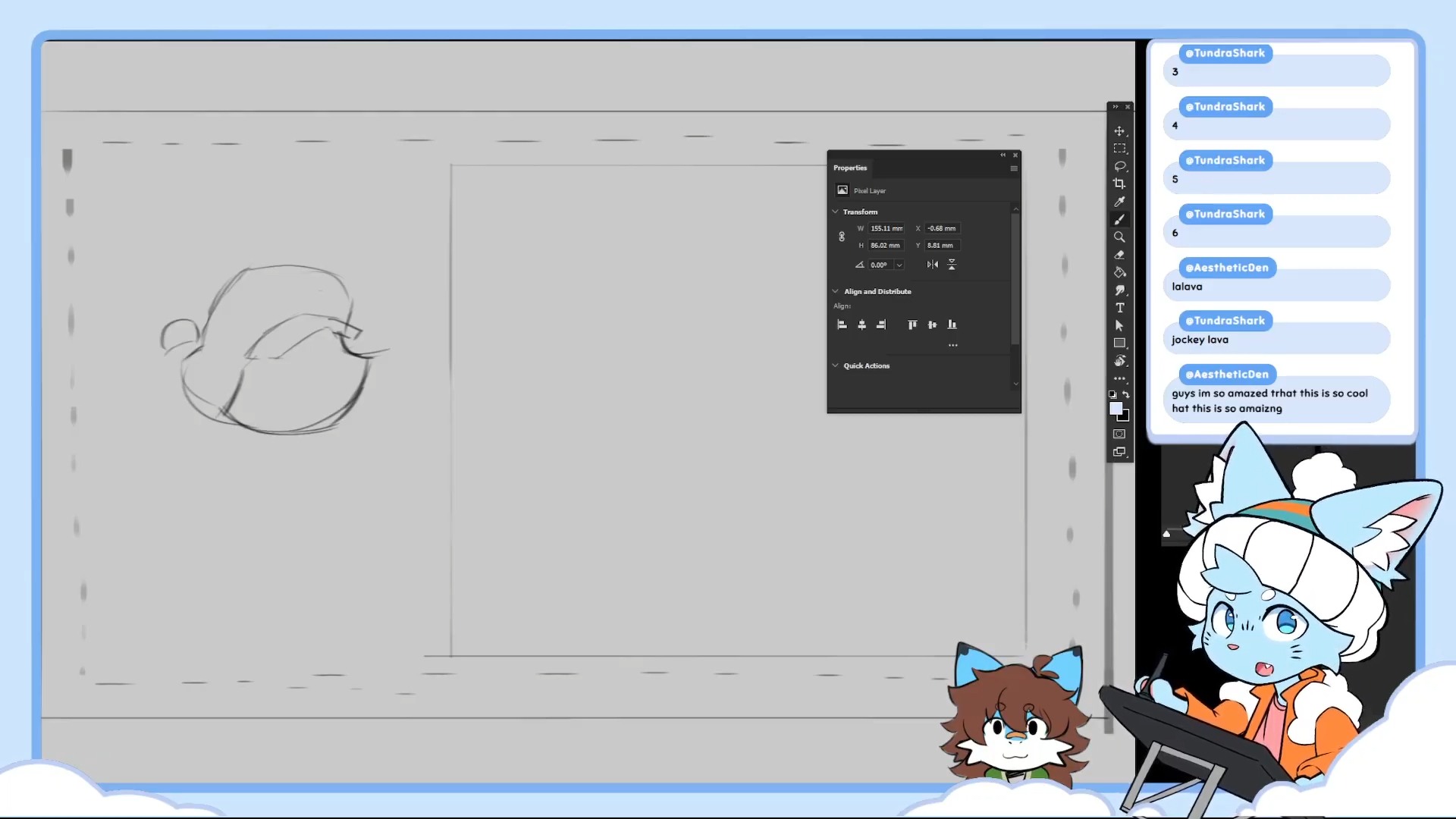Activate the Eraser tool
Image resolution: width=1456 pixels, height=819 pixels.
coord(1119,255)
